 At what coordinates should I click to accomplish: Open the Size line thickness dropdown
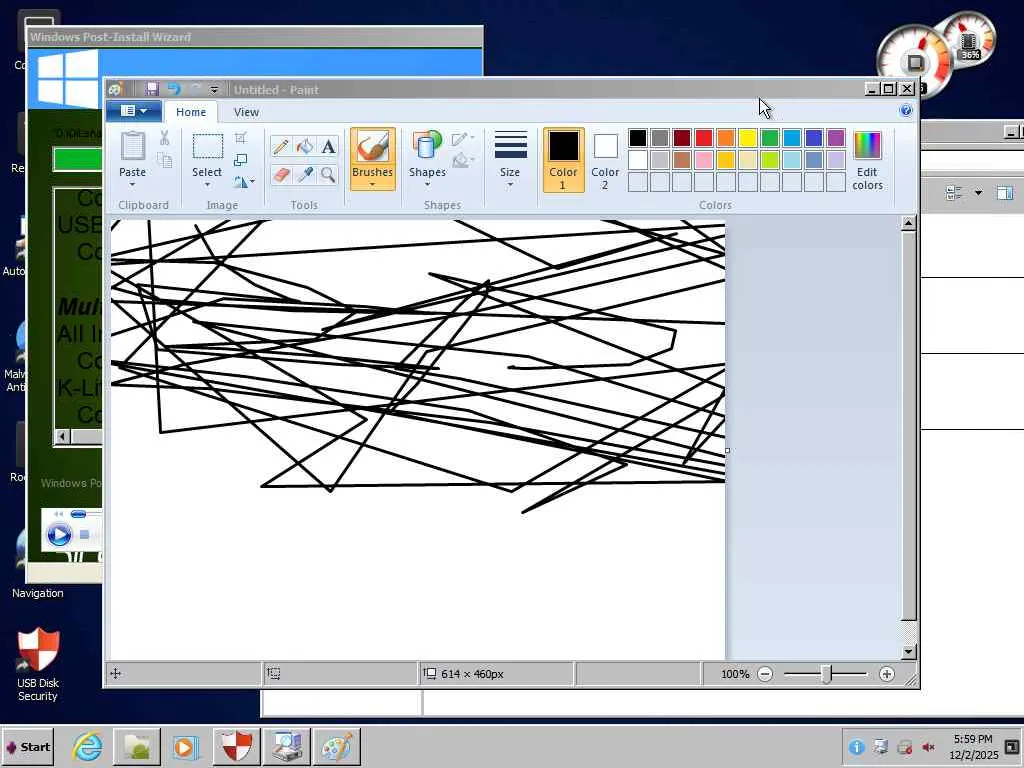tap(510, 161)
